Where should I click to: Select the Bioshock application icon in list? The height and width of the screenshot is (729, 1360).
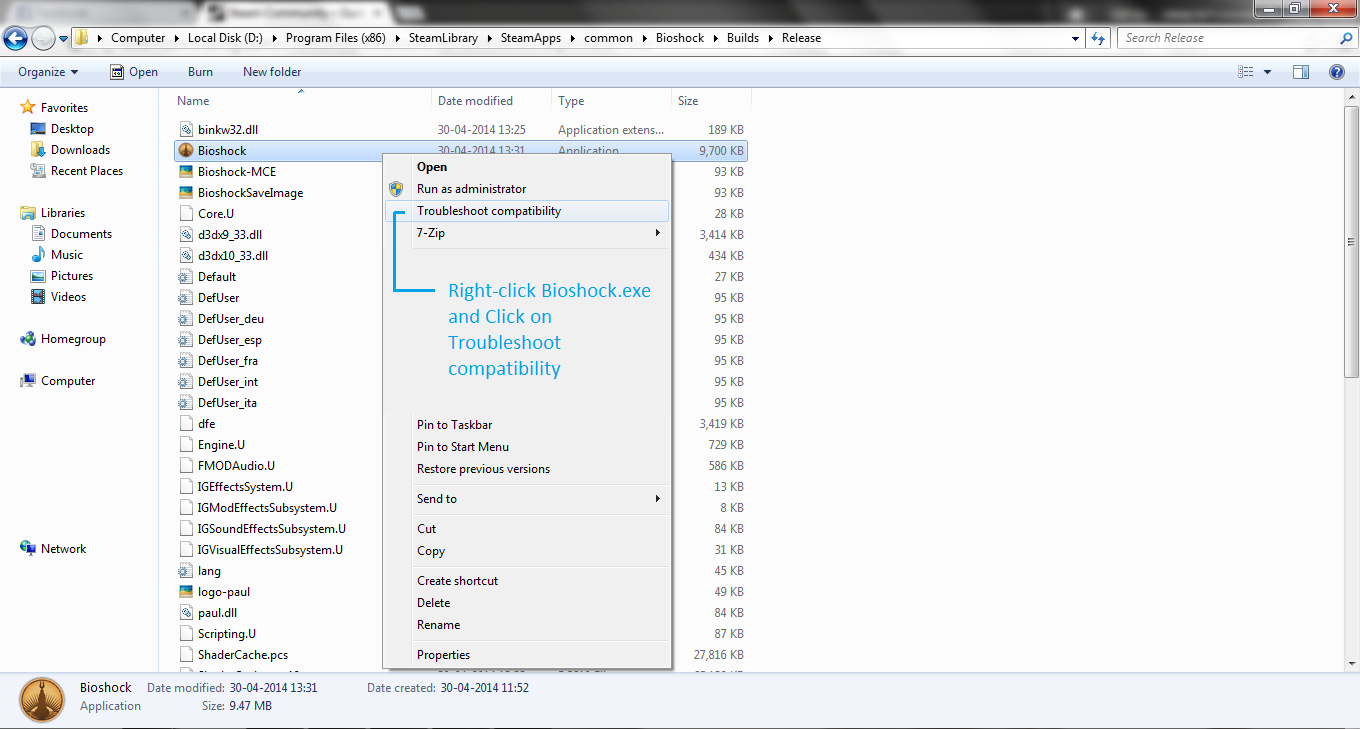pyautogui.click(x=186, y=151)
